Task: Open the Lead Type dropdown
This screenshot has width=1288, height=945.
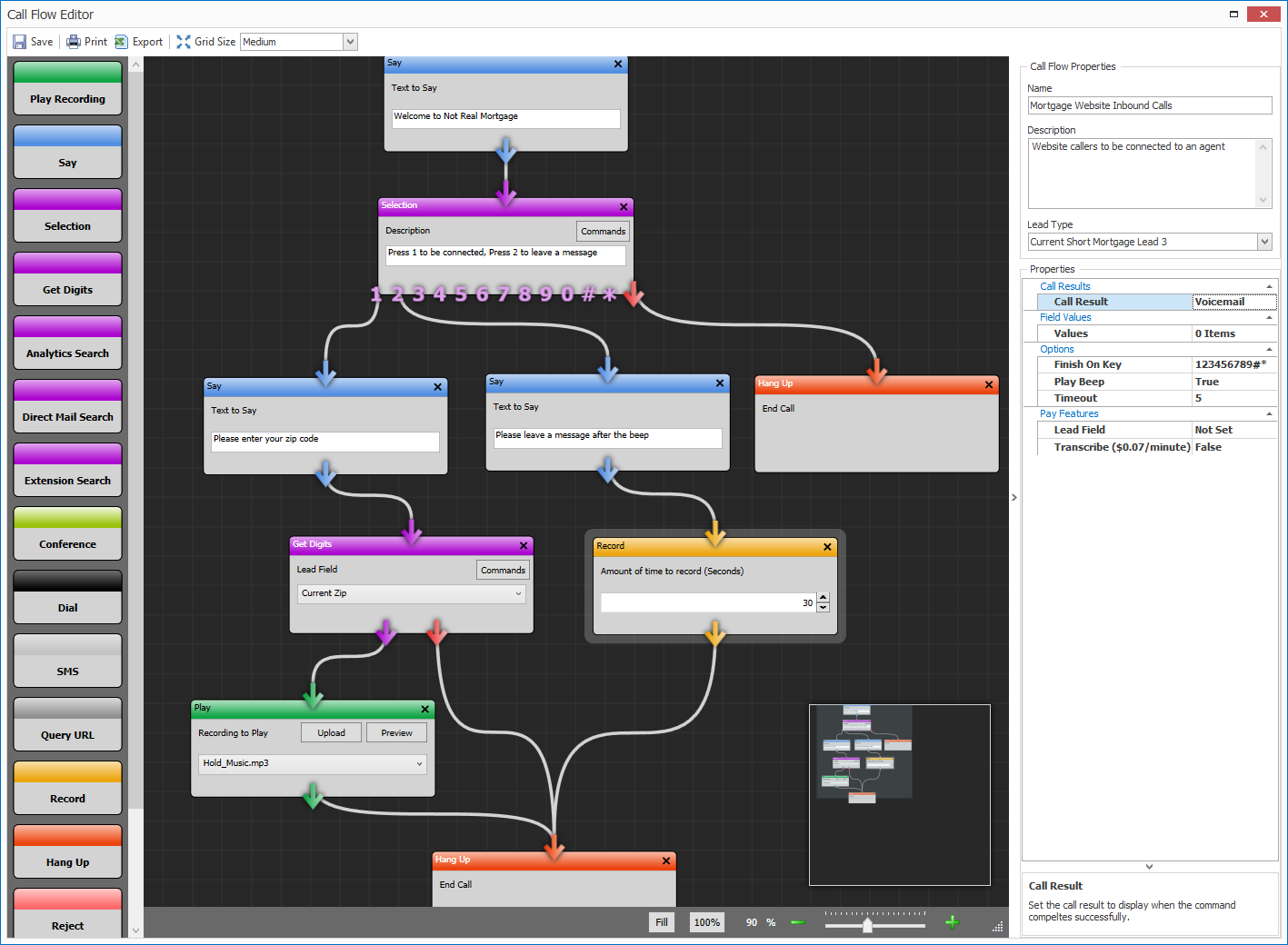Action: 1263,241
